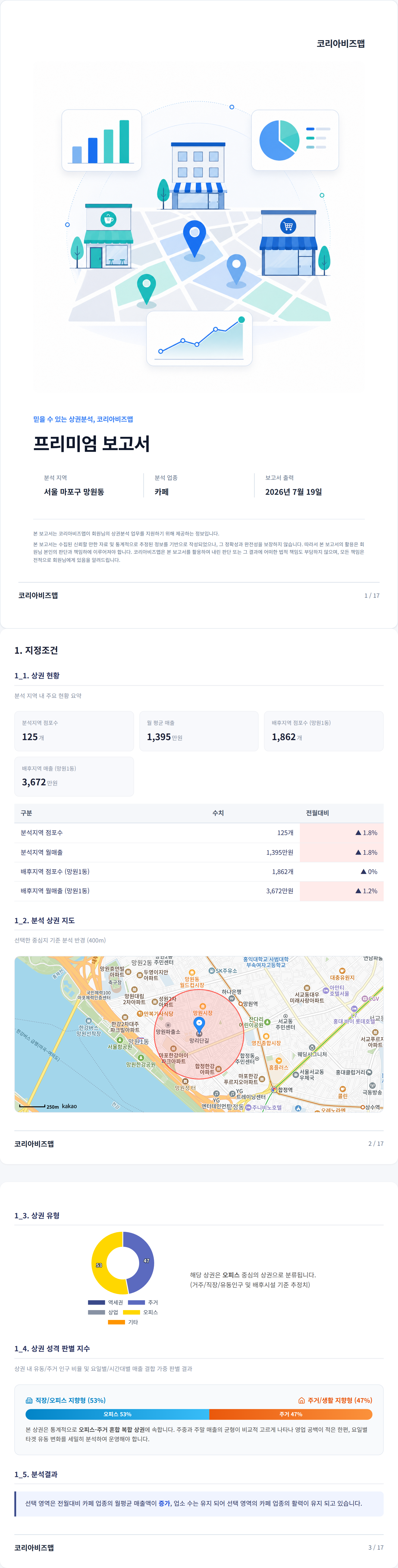The image size is (398, 1568).
Task: Click the large dark blue map pin in the illustration
Action: coord(195,240)
